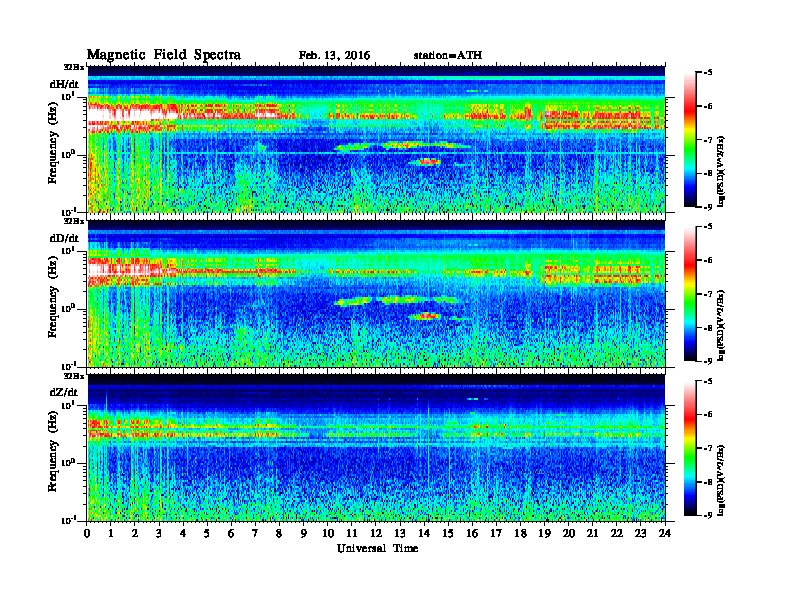Click the "station=ATH" label

[448, 56]
